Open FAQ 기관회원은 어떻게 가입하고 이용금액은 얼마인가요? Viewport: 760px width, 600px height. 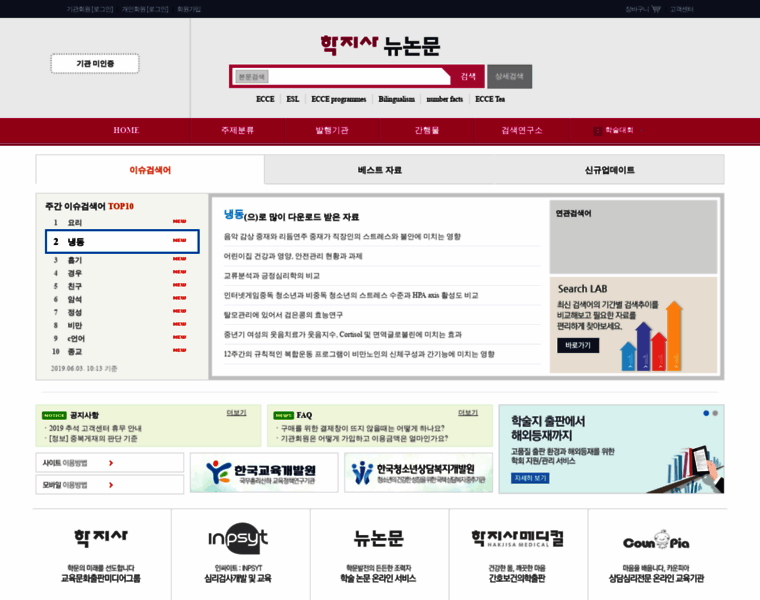click(x=364, y=439)
